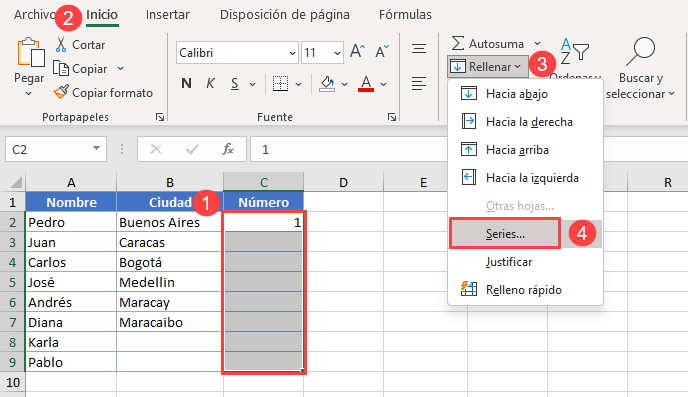Select Justificar in the fill menu
Screen dimensions: 688x397
[525, 262]
